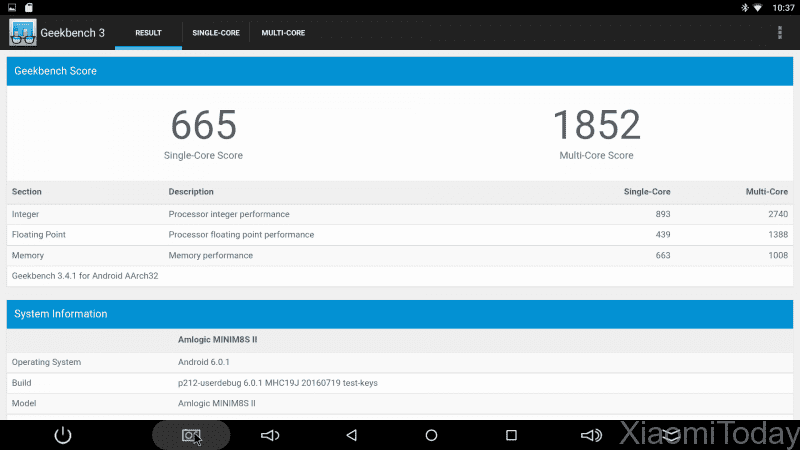Image resolution: width=800 pixels, height=450 pixels.
Task: Go back with the triangle Back button
Action: click(352, 435)
